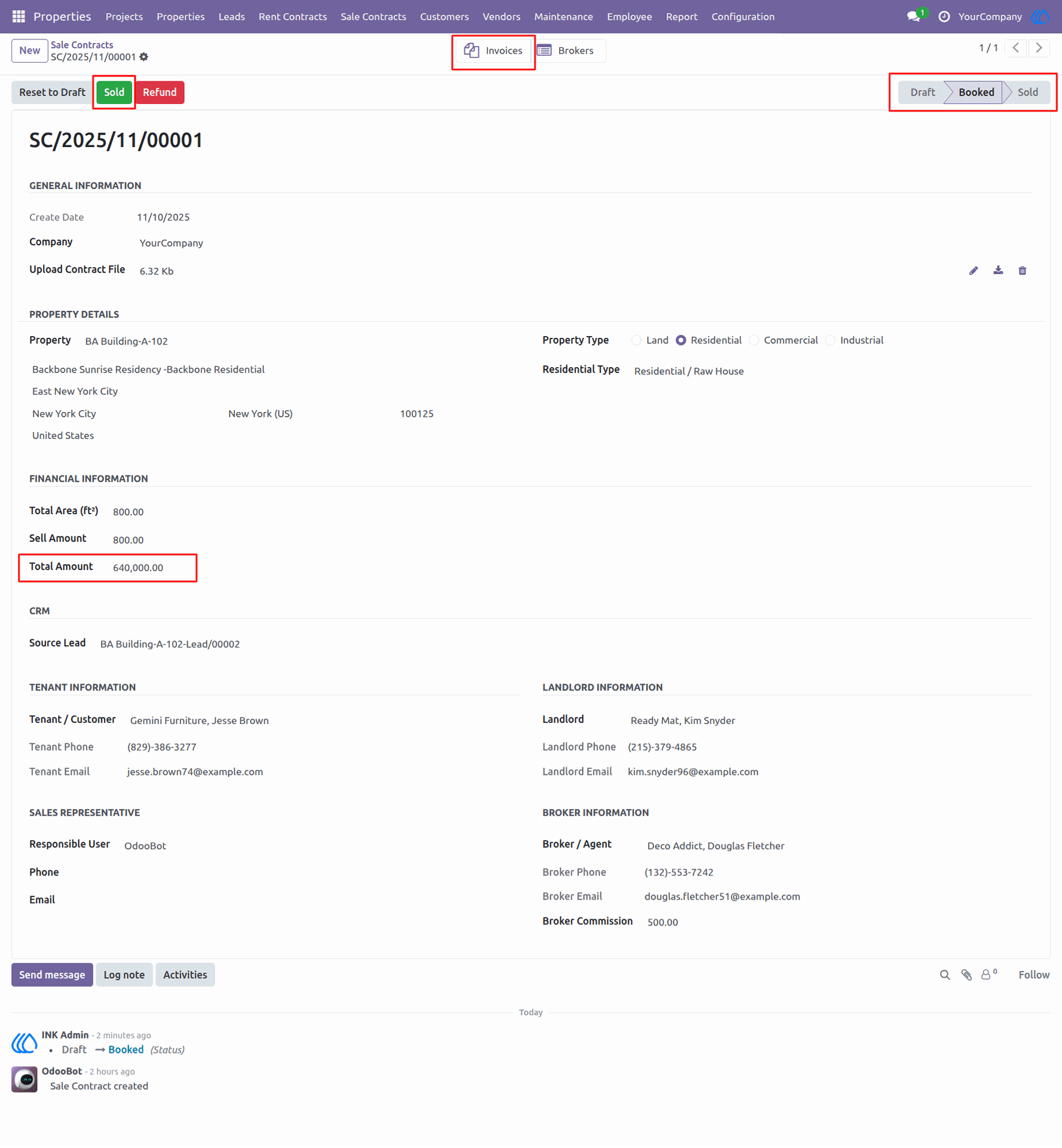This screenshot has width=1062, height=1148.
Task: Go back via Sale Contracts breadcrumb
Action: 82,45
